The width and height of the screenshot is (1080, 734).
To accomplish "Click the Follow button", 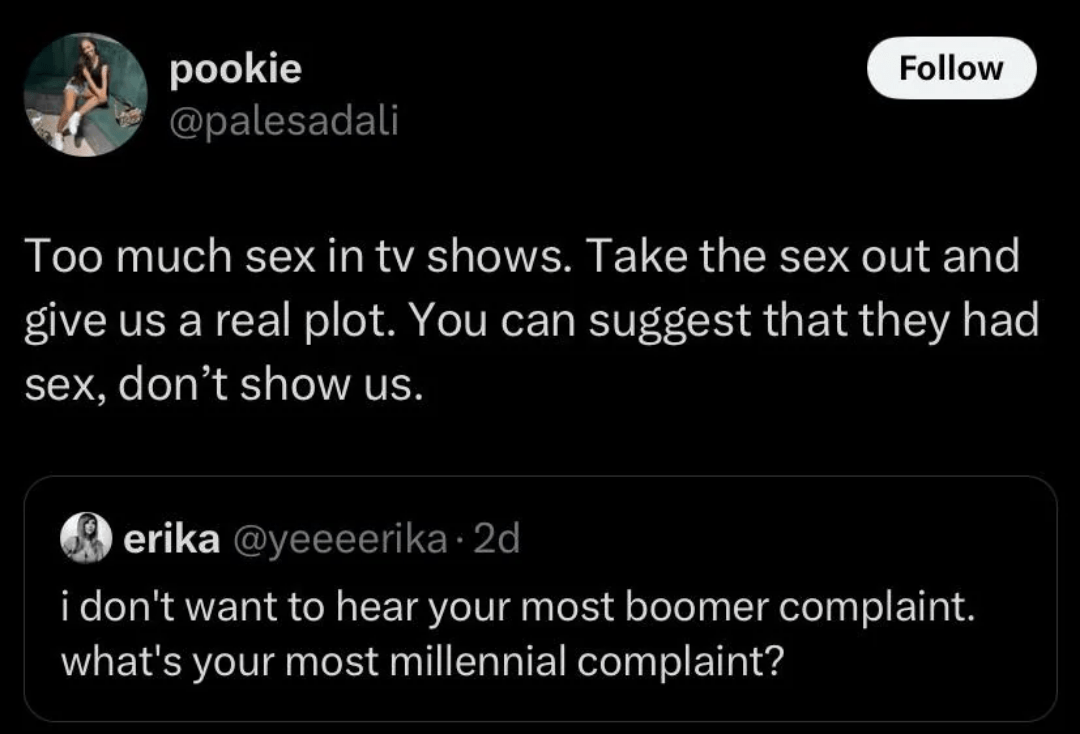I will tap(950, 68).
